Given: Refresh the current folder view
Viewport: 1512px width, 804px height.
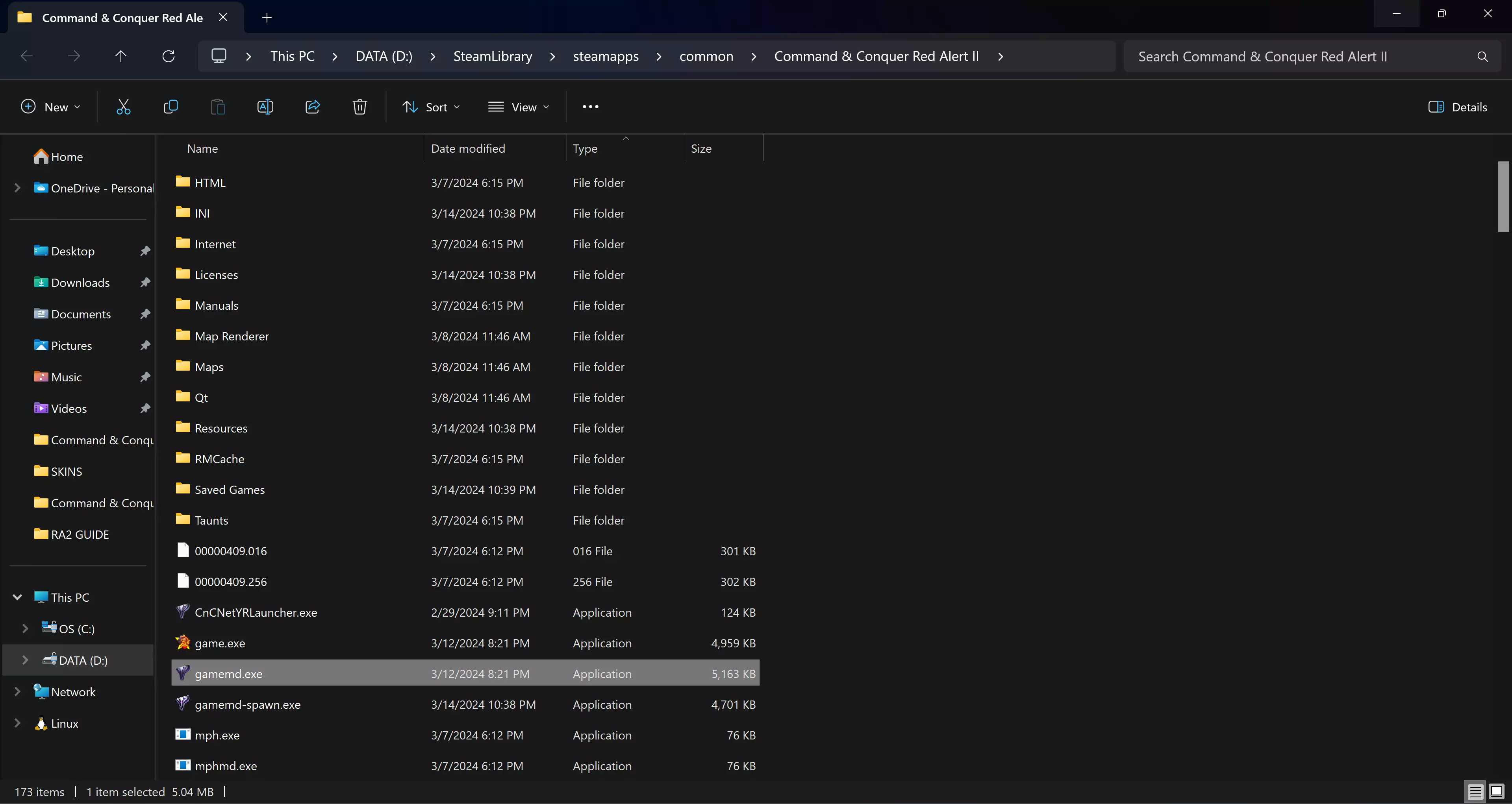Looking at the screenshot, I should tap(169, 56).
